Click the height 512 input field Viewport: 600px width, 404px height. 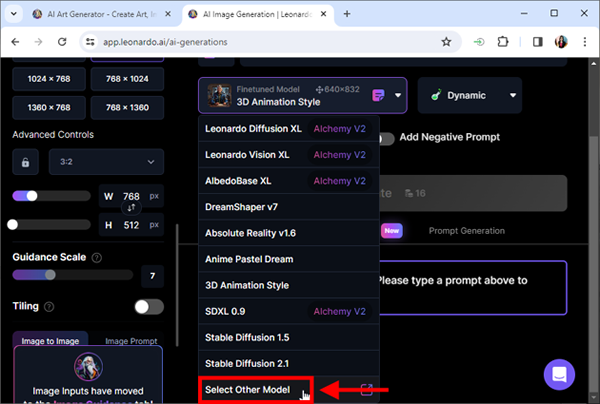pyautogui.click(x=131, y=225)
